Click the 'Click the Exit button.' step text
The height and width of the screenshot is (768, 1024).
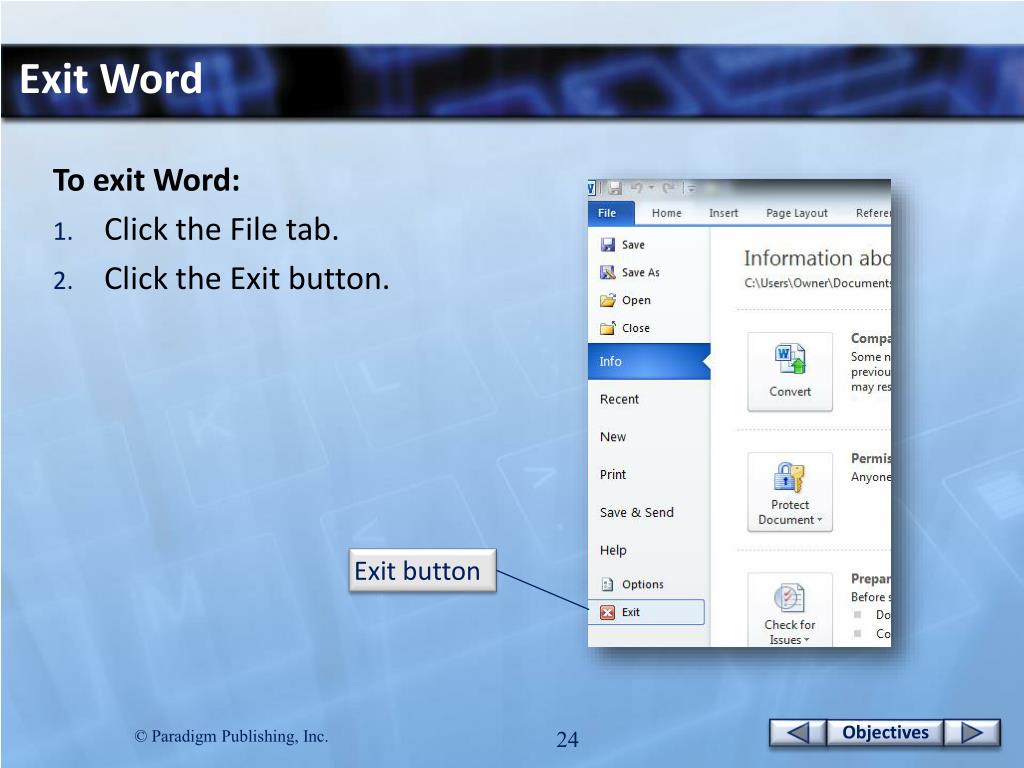(247, 279)
